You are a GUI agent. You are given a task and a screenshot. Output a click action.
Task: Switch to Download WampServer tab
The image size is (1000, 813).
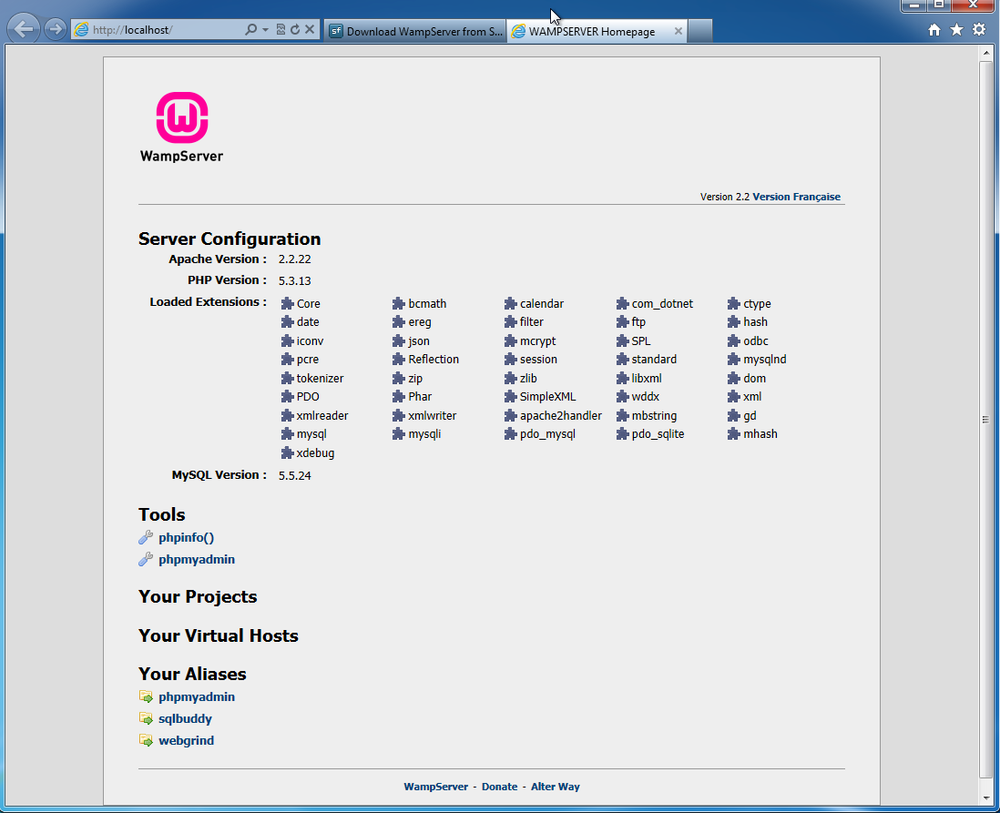(x=416, y=31)
